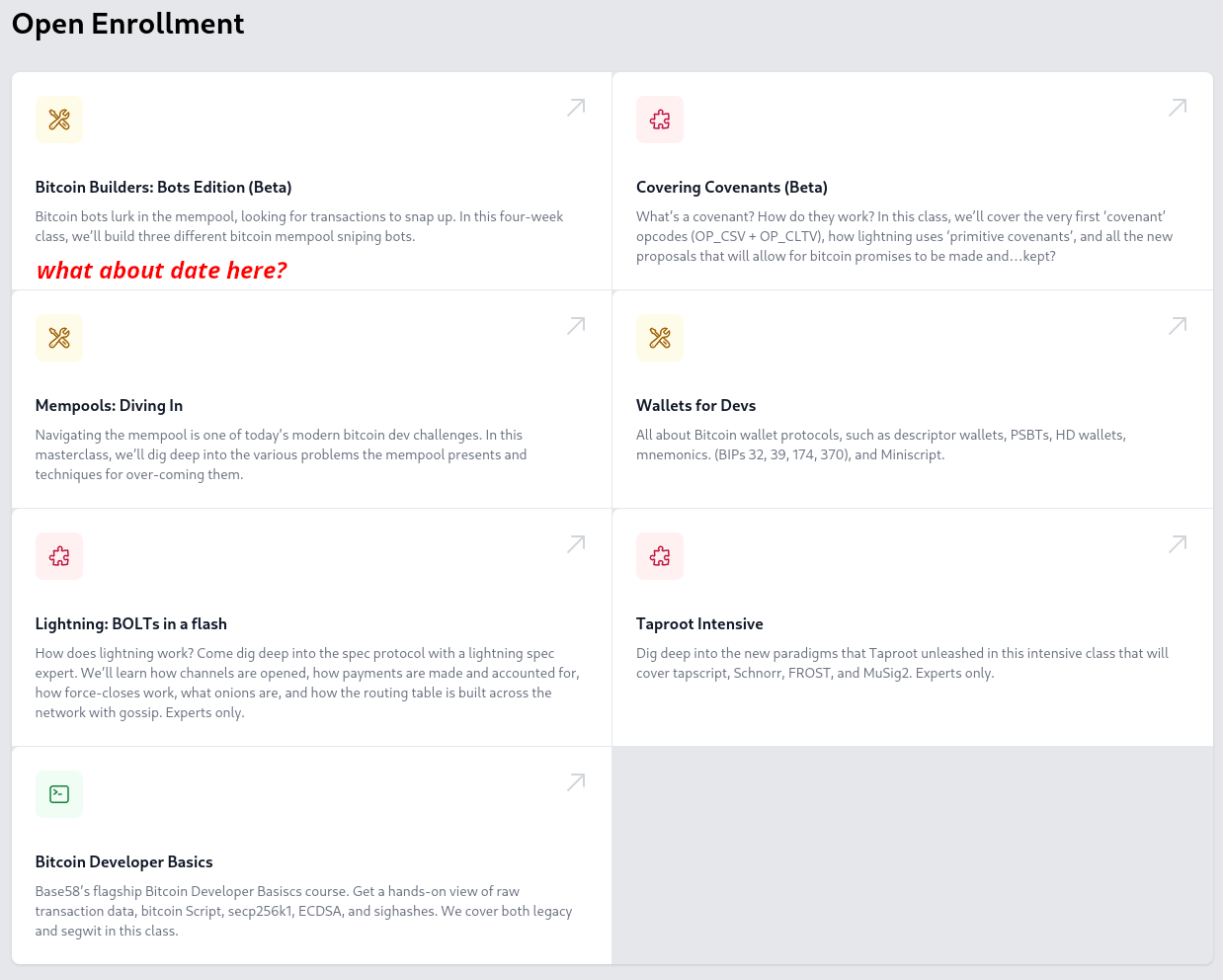This screenshot has width=1223, height=980.
Task: Click the tools icon on Bitcoin Builders card
Action: [59, 120]
